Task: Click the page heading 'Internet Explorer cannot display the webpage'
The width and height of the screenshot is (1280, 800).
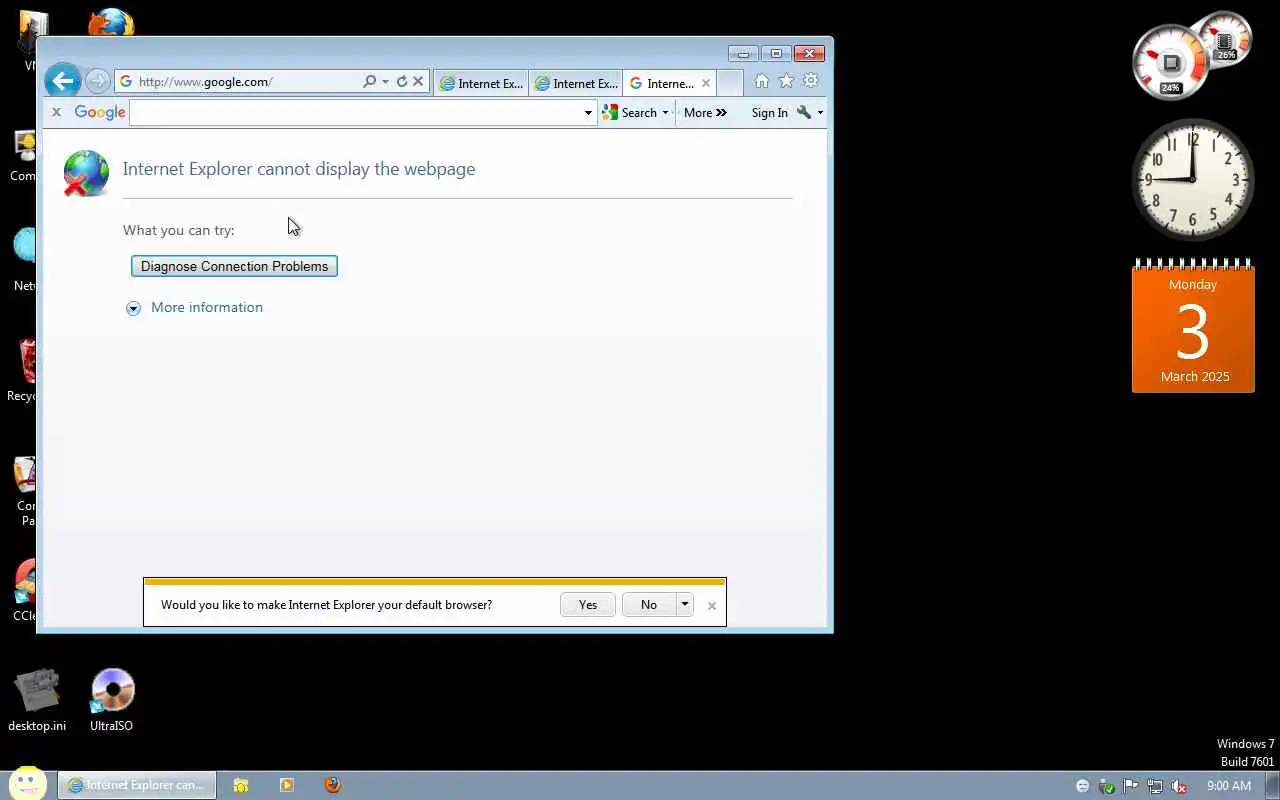Action: (299, 169)
